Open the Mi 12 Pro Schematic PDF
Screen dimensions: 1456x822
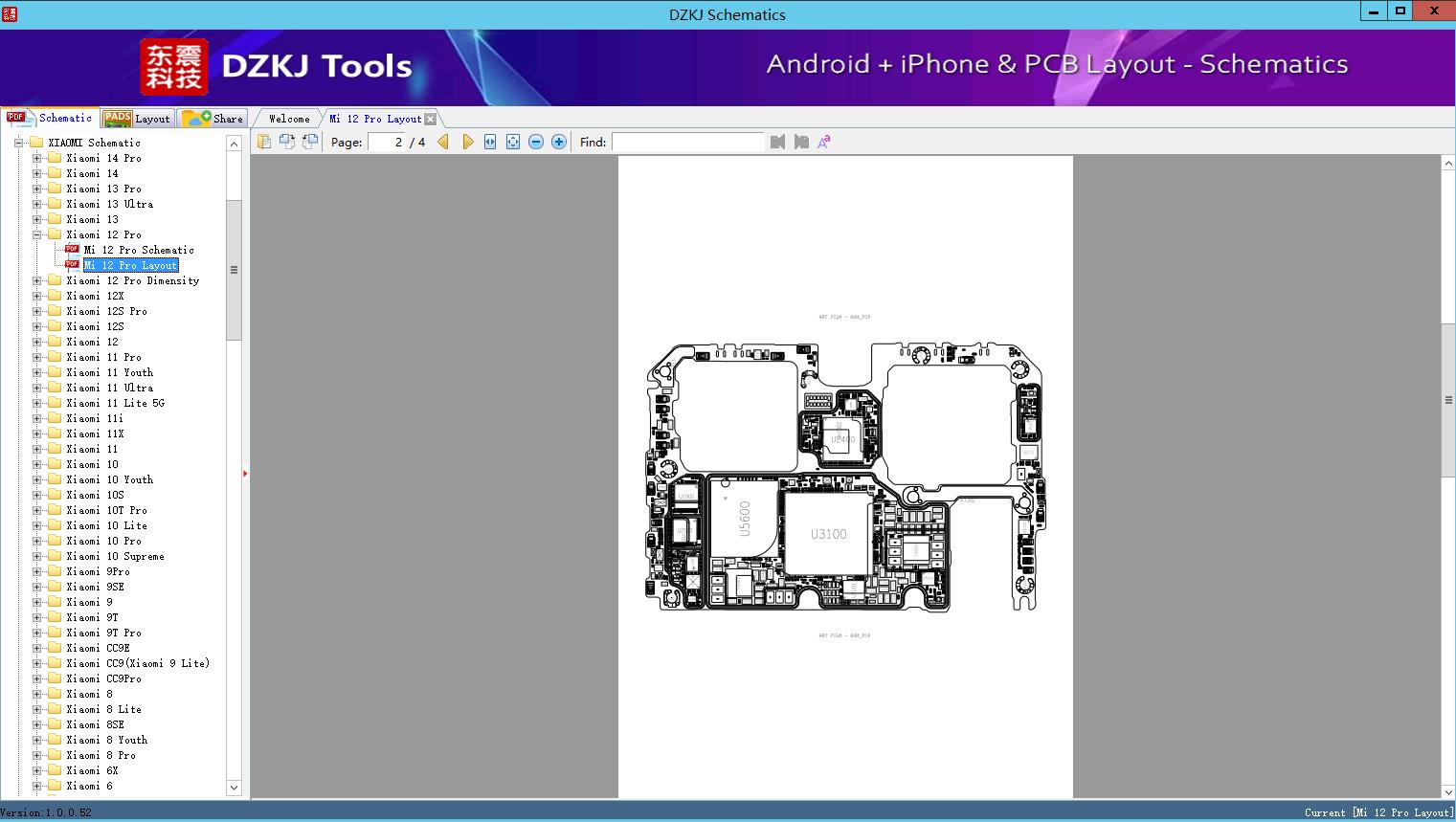pyautogui.click(x=139, y=250)
